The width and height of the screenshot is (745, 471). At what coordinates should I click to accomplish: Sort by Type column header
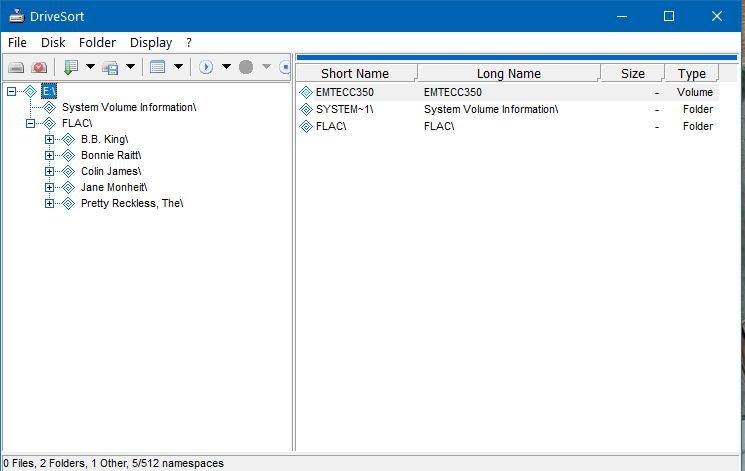click(x=692, y=74)
